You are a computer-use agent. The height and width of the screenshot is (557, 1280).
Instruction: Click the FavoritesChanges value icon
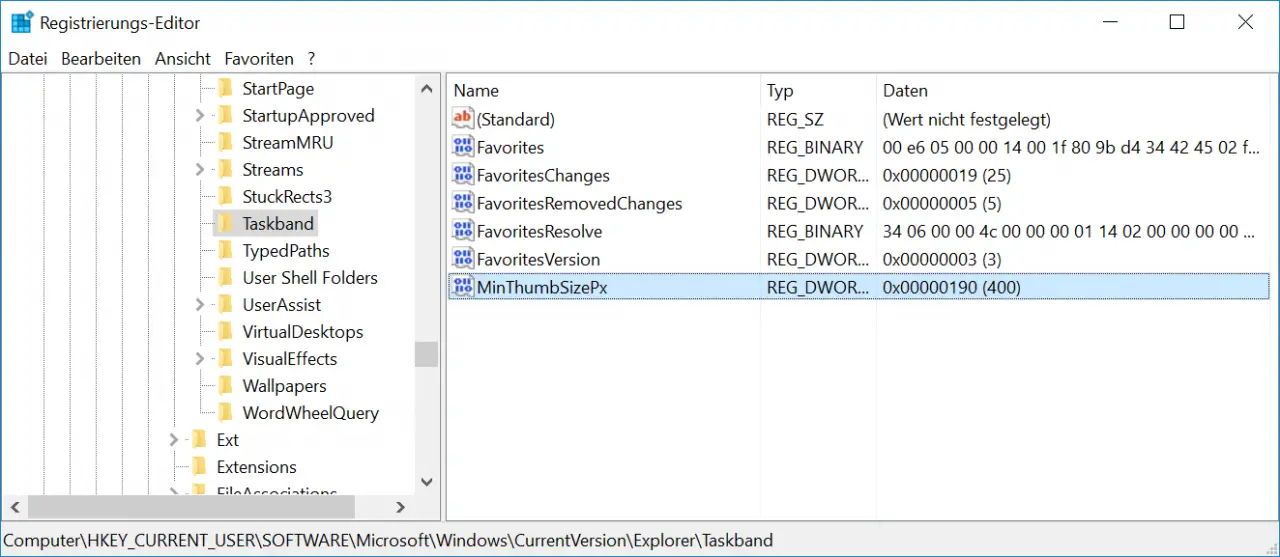(x=463, y=175)
